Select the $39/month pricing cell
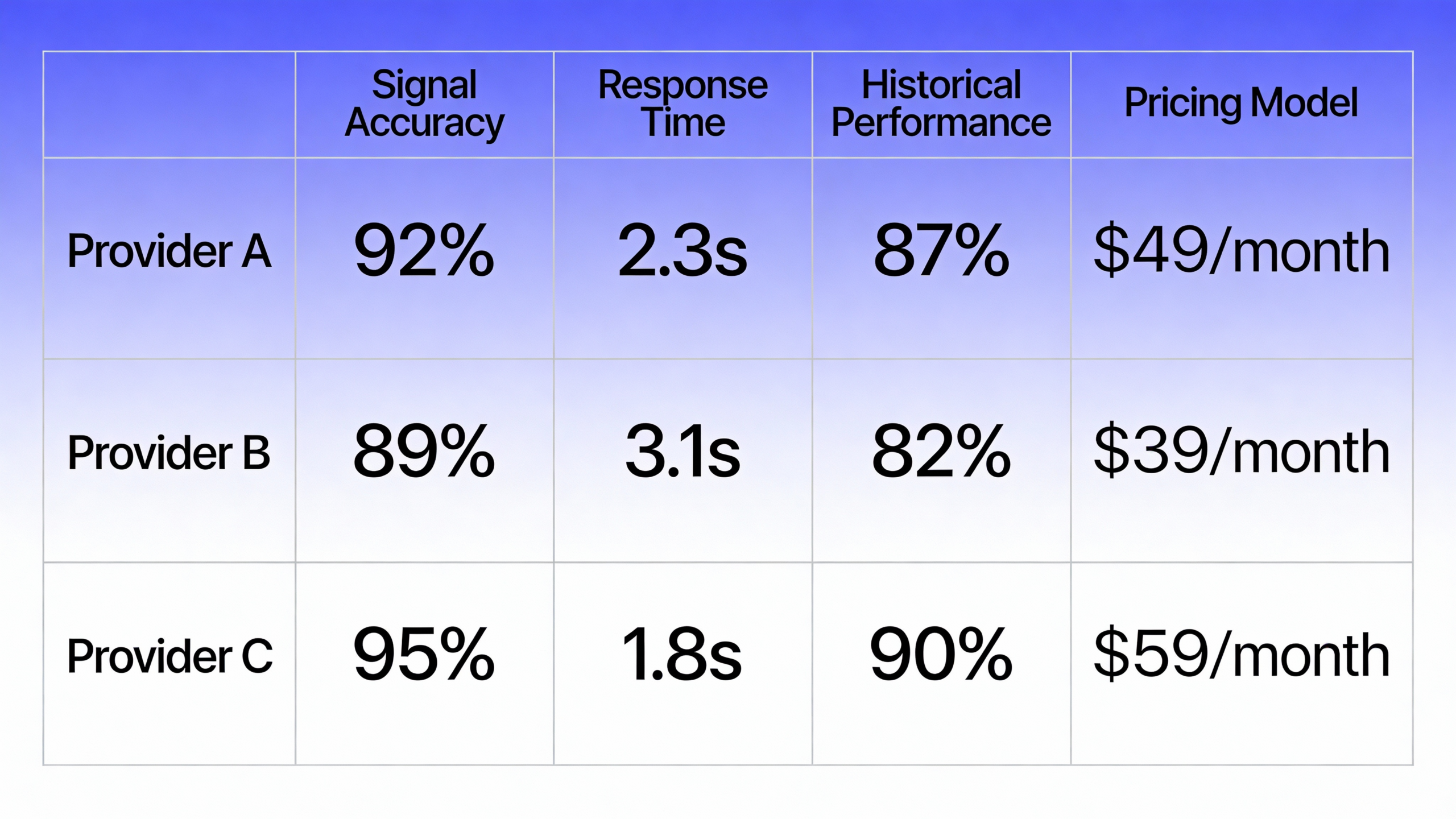The height and width of the screenshot is (819, 1456). [1242, 453]
